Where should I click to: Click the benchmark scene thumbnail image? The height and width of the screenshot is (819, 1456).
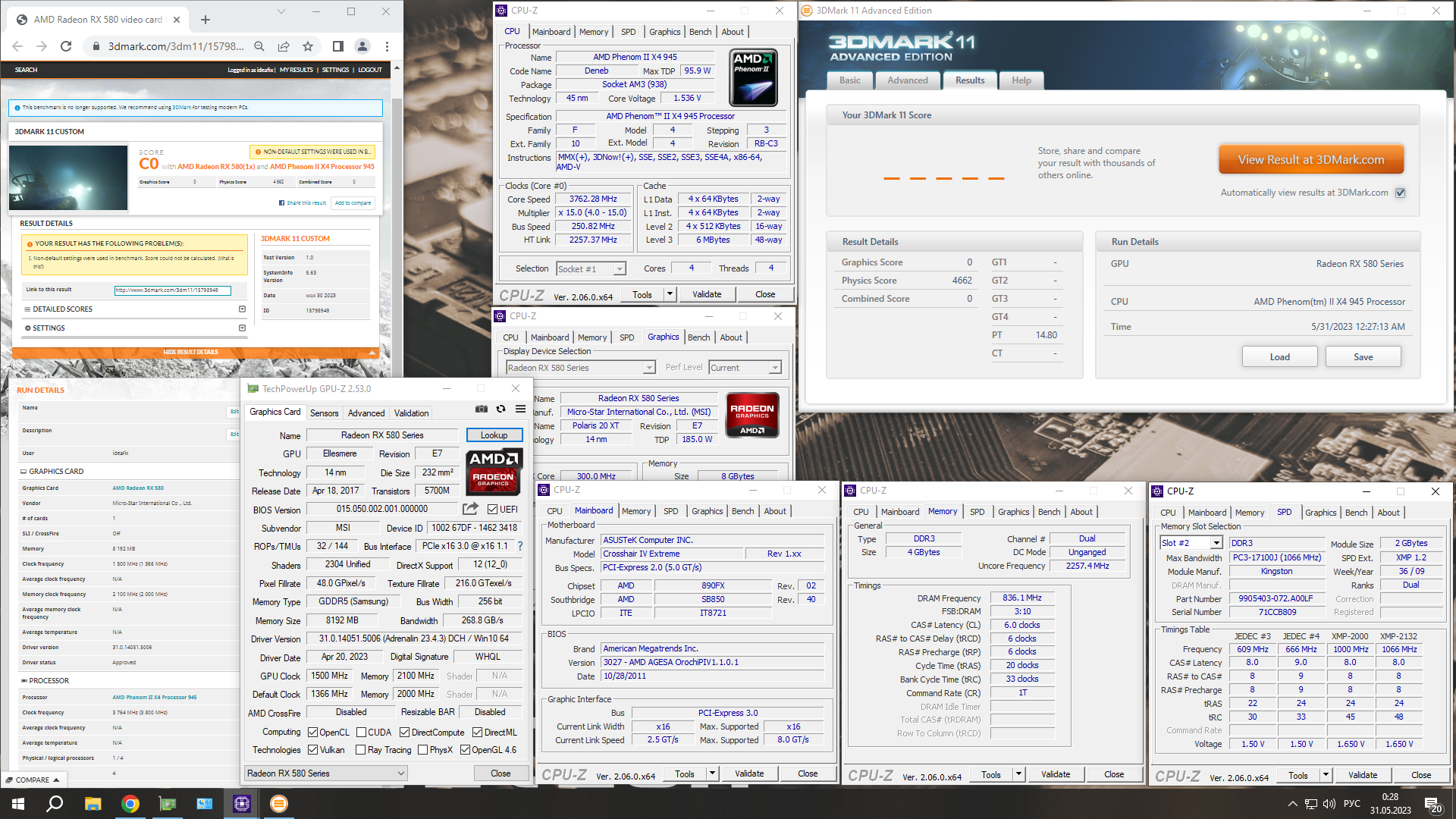68,177
